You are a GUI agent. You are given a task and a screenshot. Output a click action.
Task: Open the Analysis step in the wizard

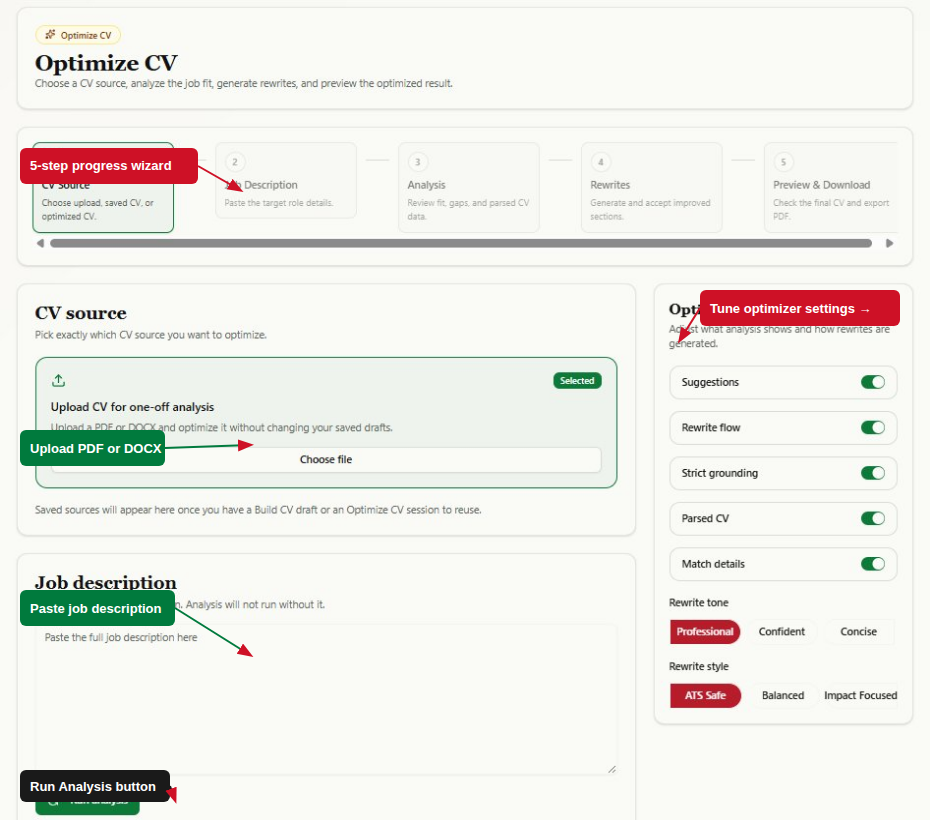[x=469, y=187]
